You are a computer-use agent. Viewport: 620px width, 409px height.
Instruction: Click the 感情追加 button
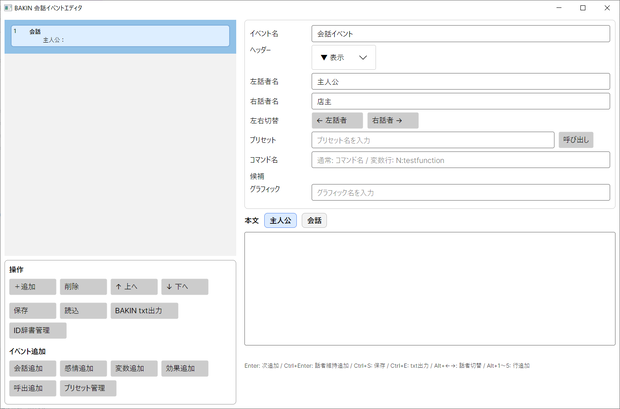83,368
